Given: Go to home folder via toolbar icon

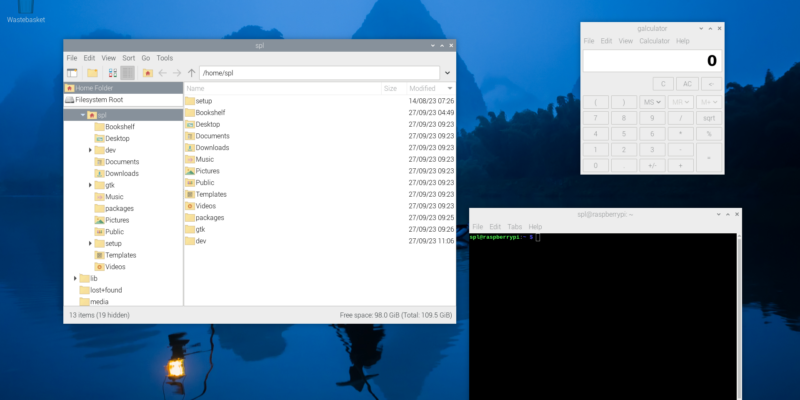Looking at the screenshot, I should pyautogui.click(x=148, y=73).
